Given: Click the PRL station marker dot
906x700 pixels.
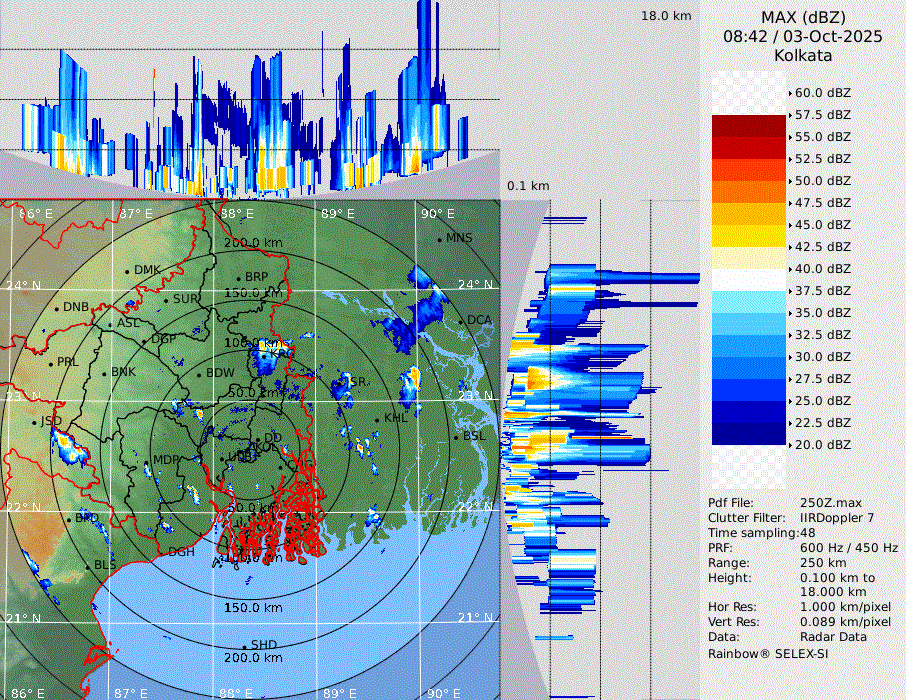Looking at the screenshot, I should click(50, 362).
